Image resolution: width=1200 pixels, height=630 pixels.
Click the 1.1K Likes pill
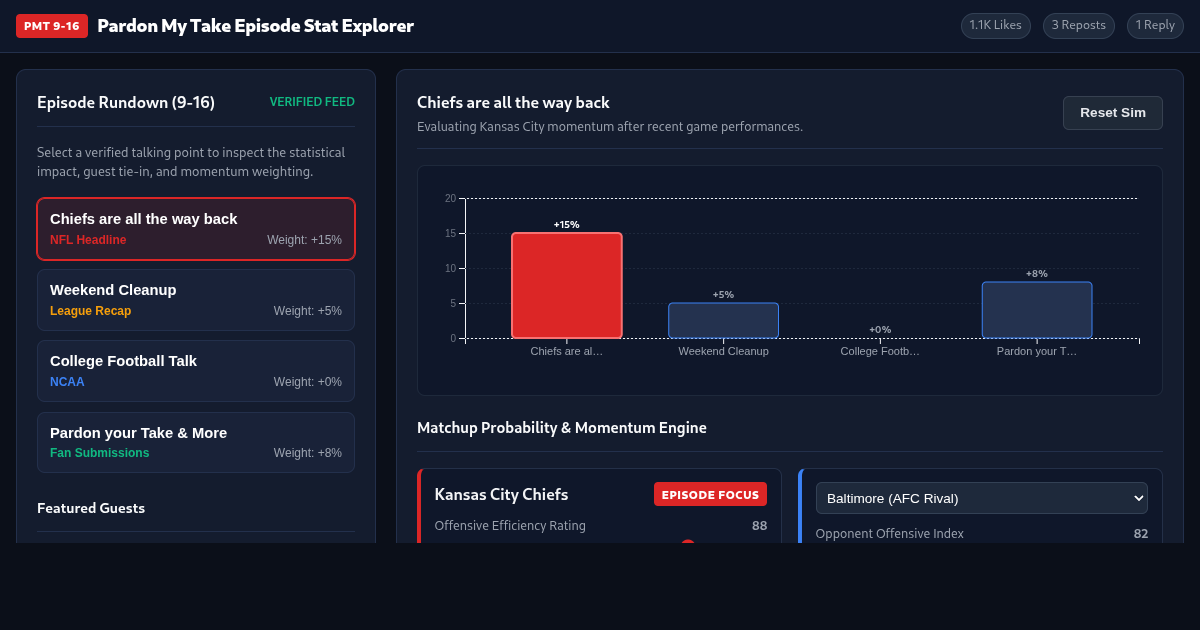995,26
